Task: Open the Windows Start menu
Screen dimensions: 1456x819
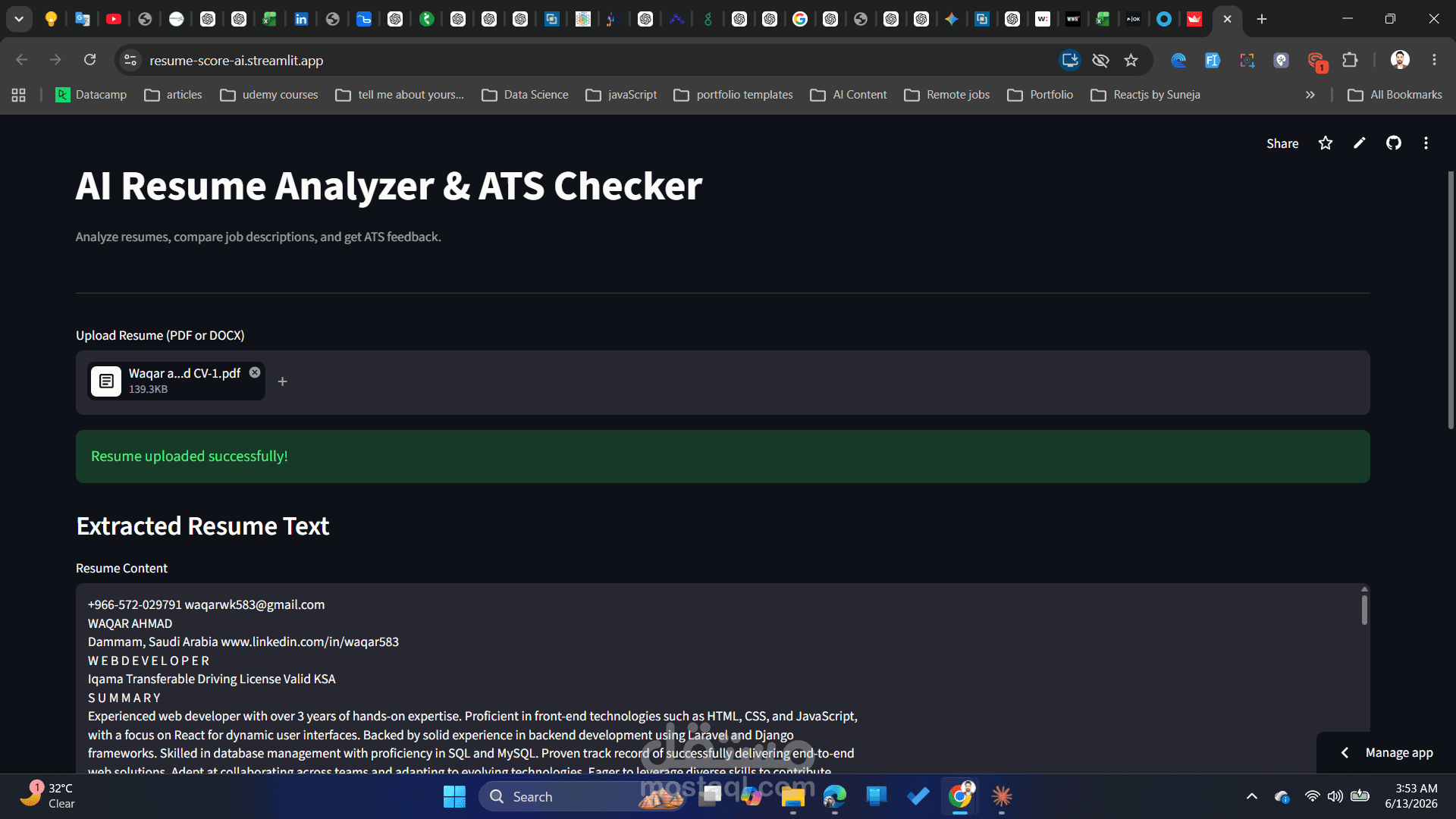Action: point(454,796)
